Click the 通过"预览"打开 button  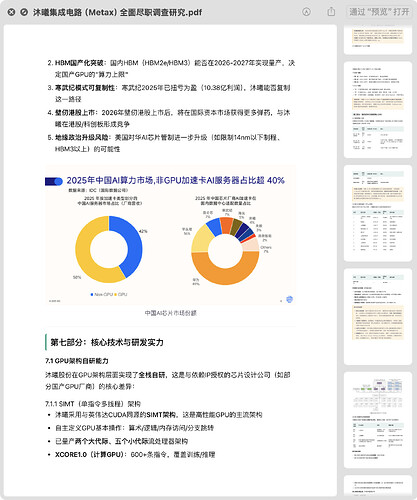pyautogui.click(x=379, y=12)
